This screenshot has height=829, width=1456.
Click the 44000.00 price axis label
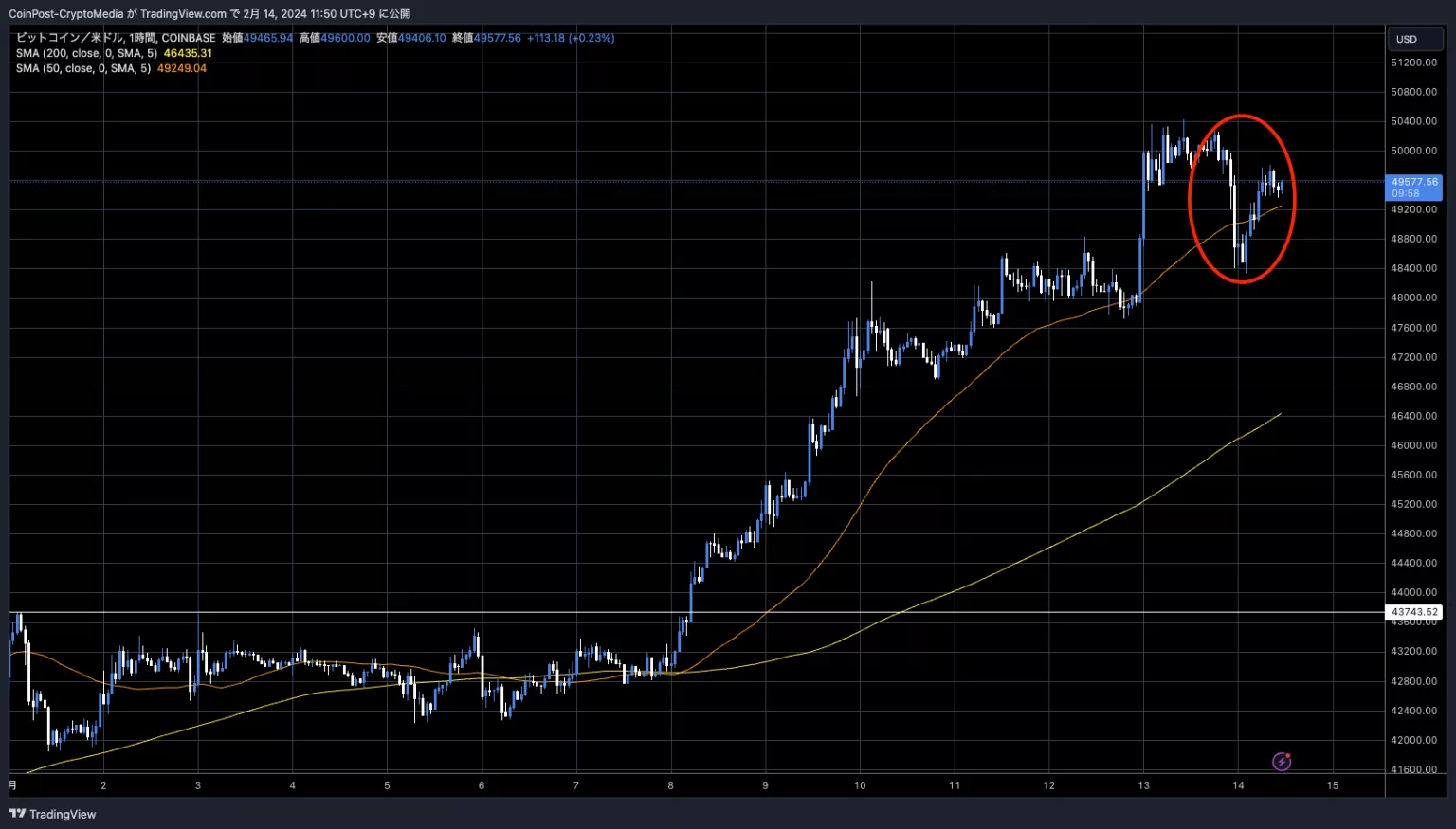coord(1413,592)
